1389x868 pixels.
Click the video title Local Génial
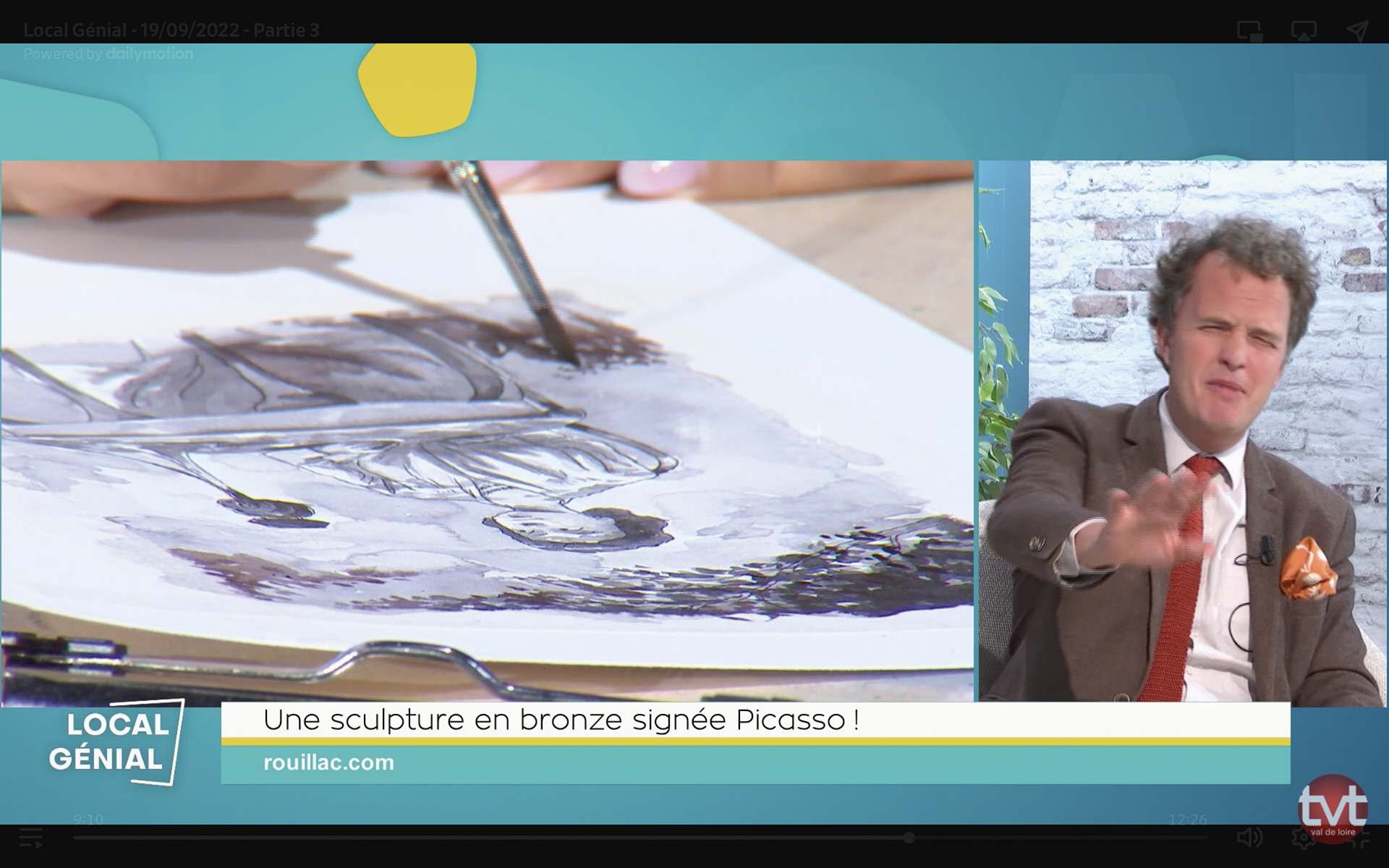pos(171,30)
